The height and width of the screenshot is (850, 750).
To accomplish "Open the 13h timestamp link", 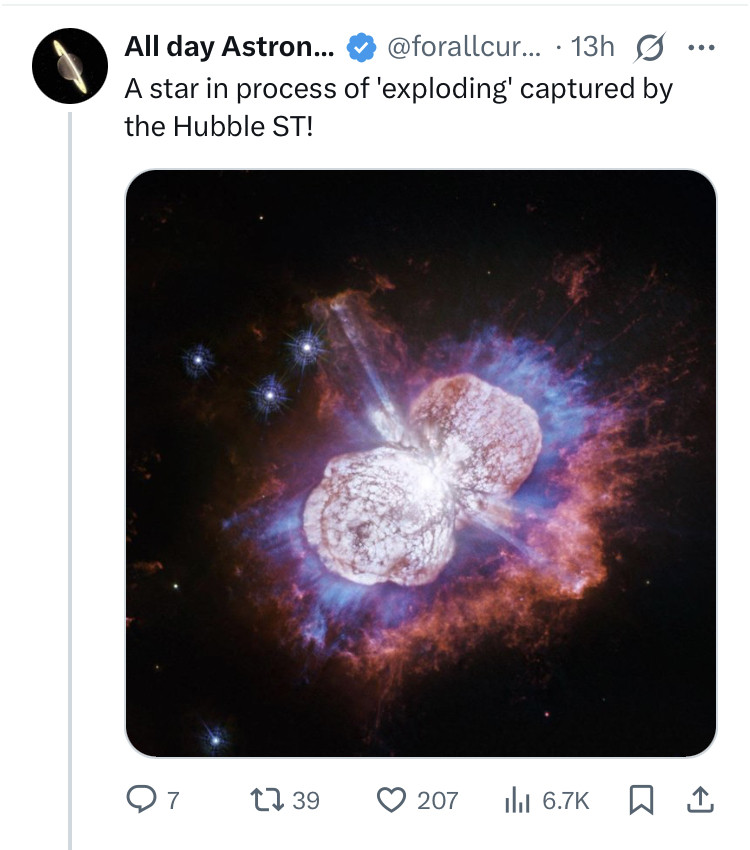I will point(592,47).
